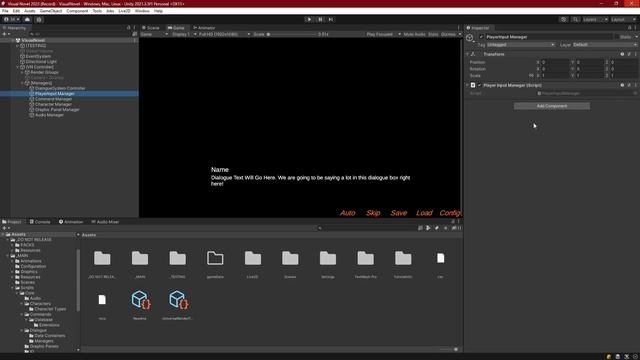Click the Position X field in Transform
640x360 pixels.
pyautogui.click(x=555, y=62)
